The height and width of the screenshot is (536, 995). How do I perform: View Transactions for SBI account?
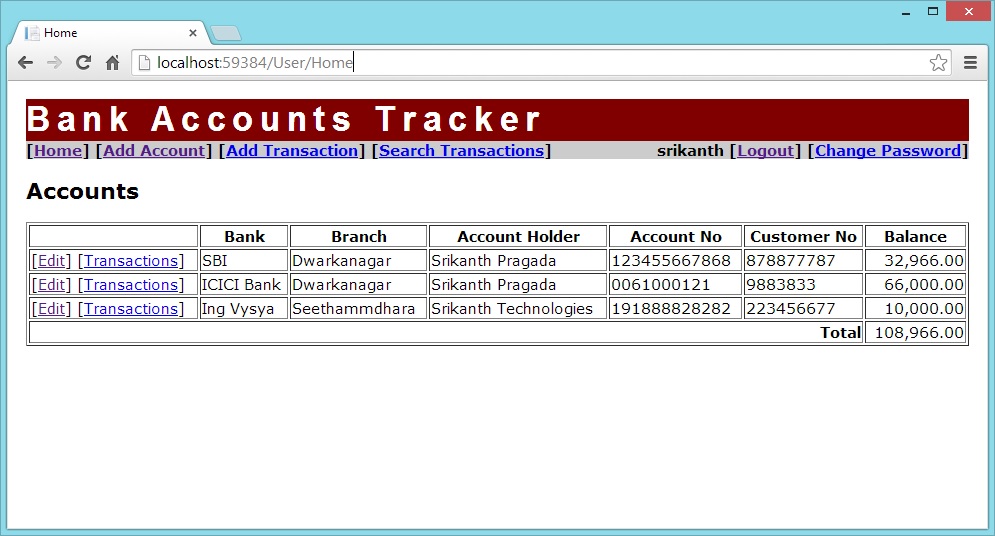click(131, 261)
